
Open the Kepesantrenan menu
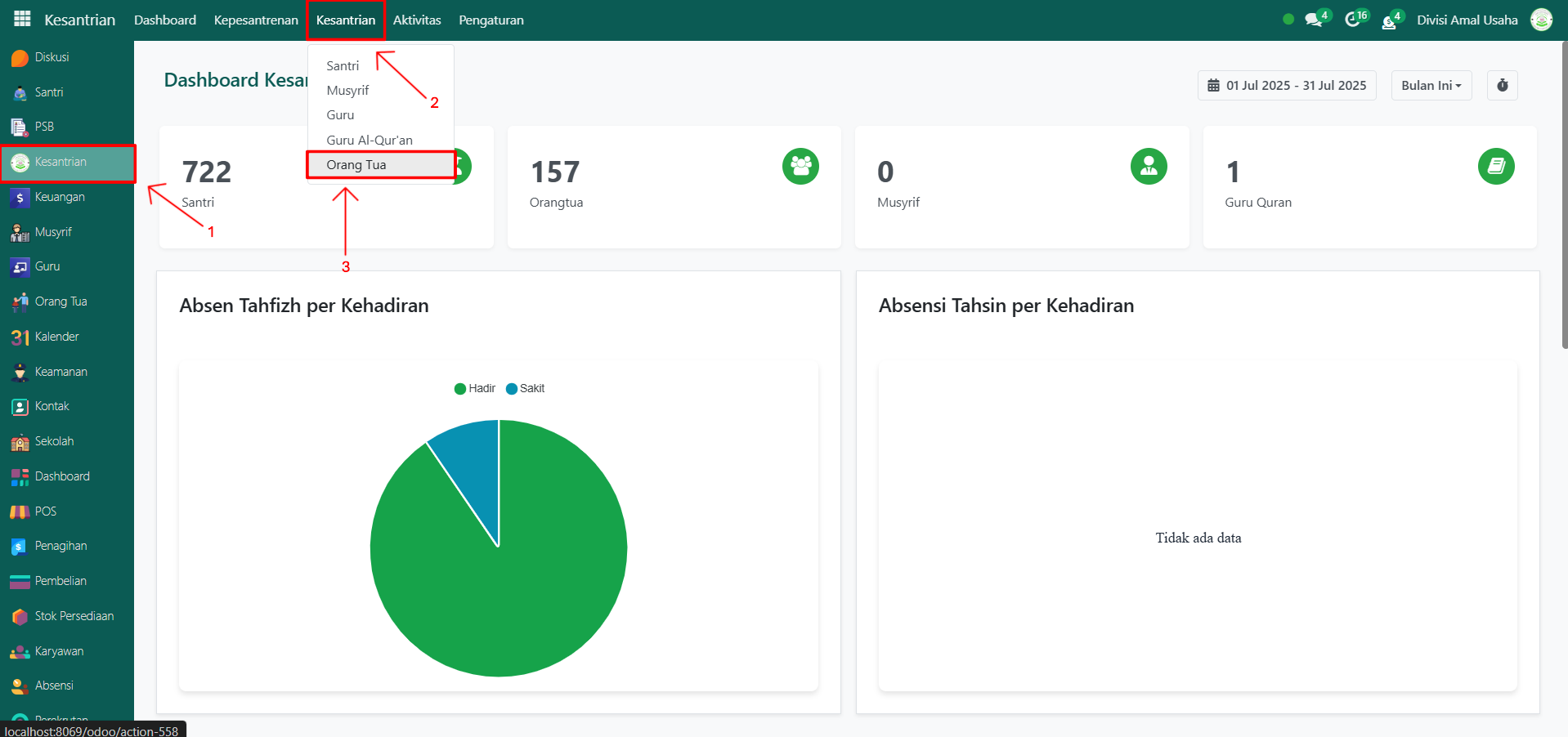point(256,20)
